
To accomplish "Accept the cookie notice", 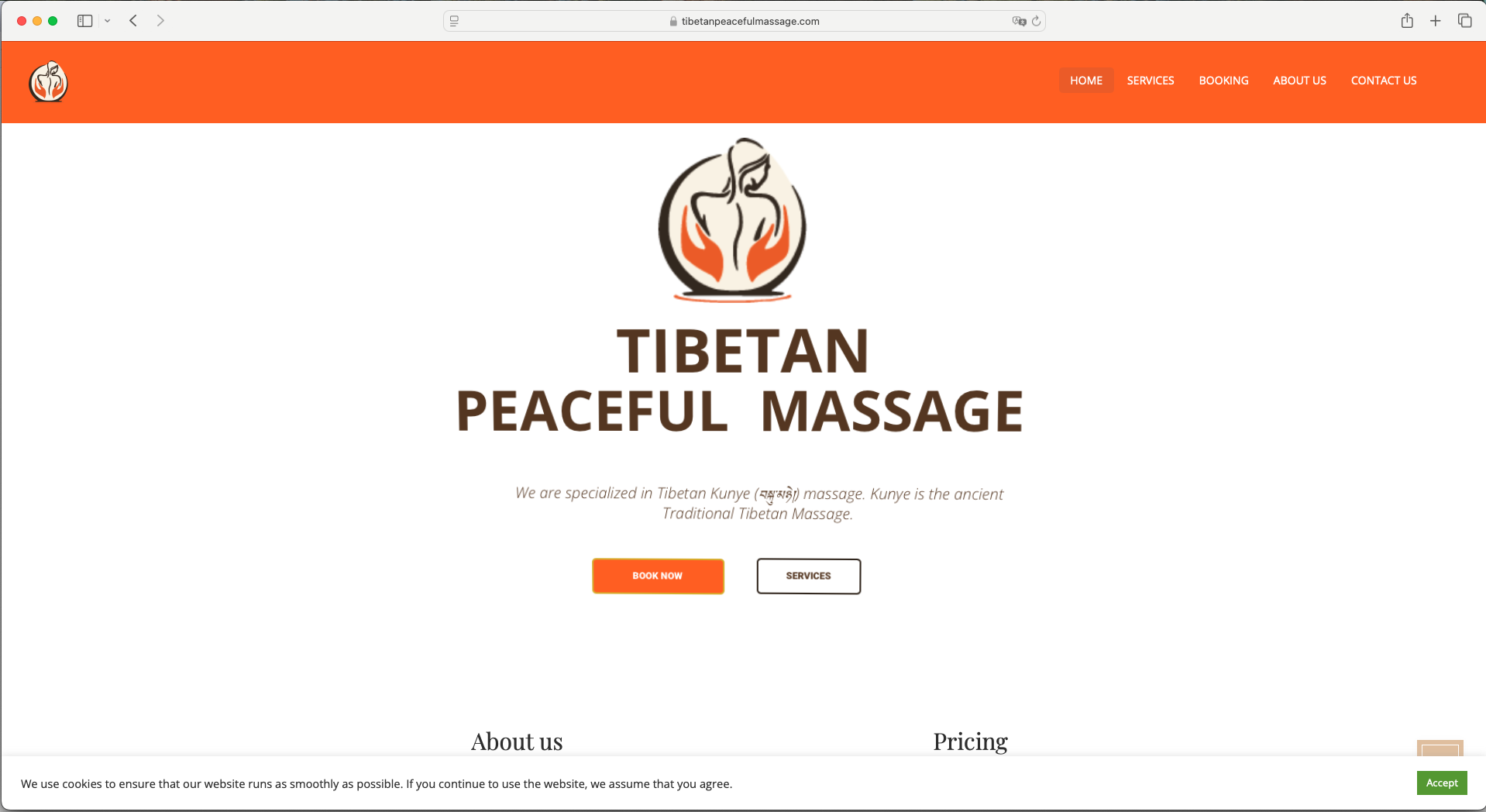I will (x=1442, y=783).
